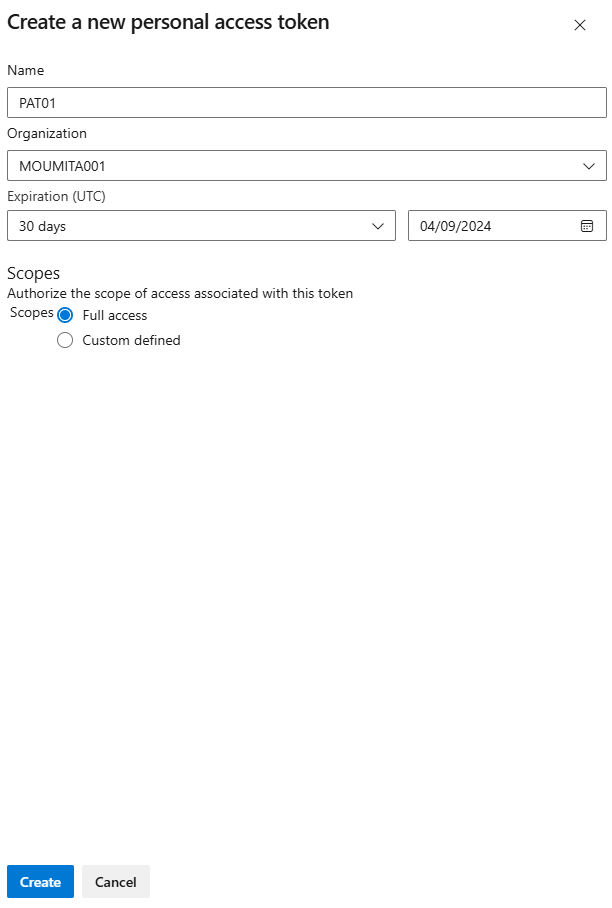Expand the 30 days expiration chevron
Screen dimensions: 612x908
[x=378, y=226]
